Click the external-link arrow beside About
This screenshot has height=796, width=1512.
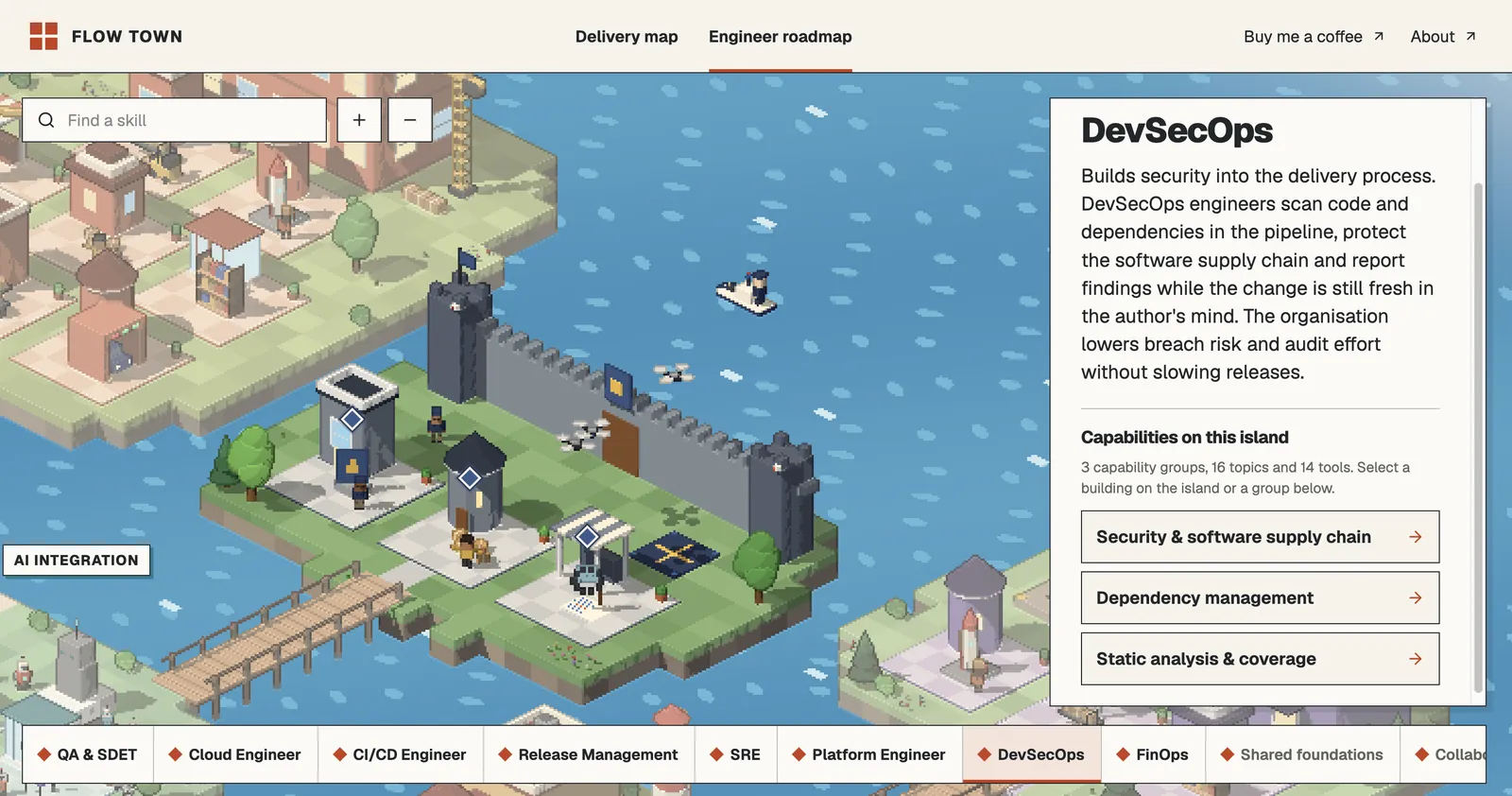coord(1470,36)
